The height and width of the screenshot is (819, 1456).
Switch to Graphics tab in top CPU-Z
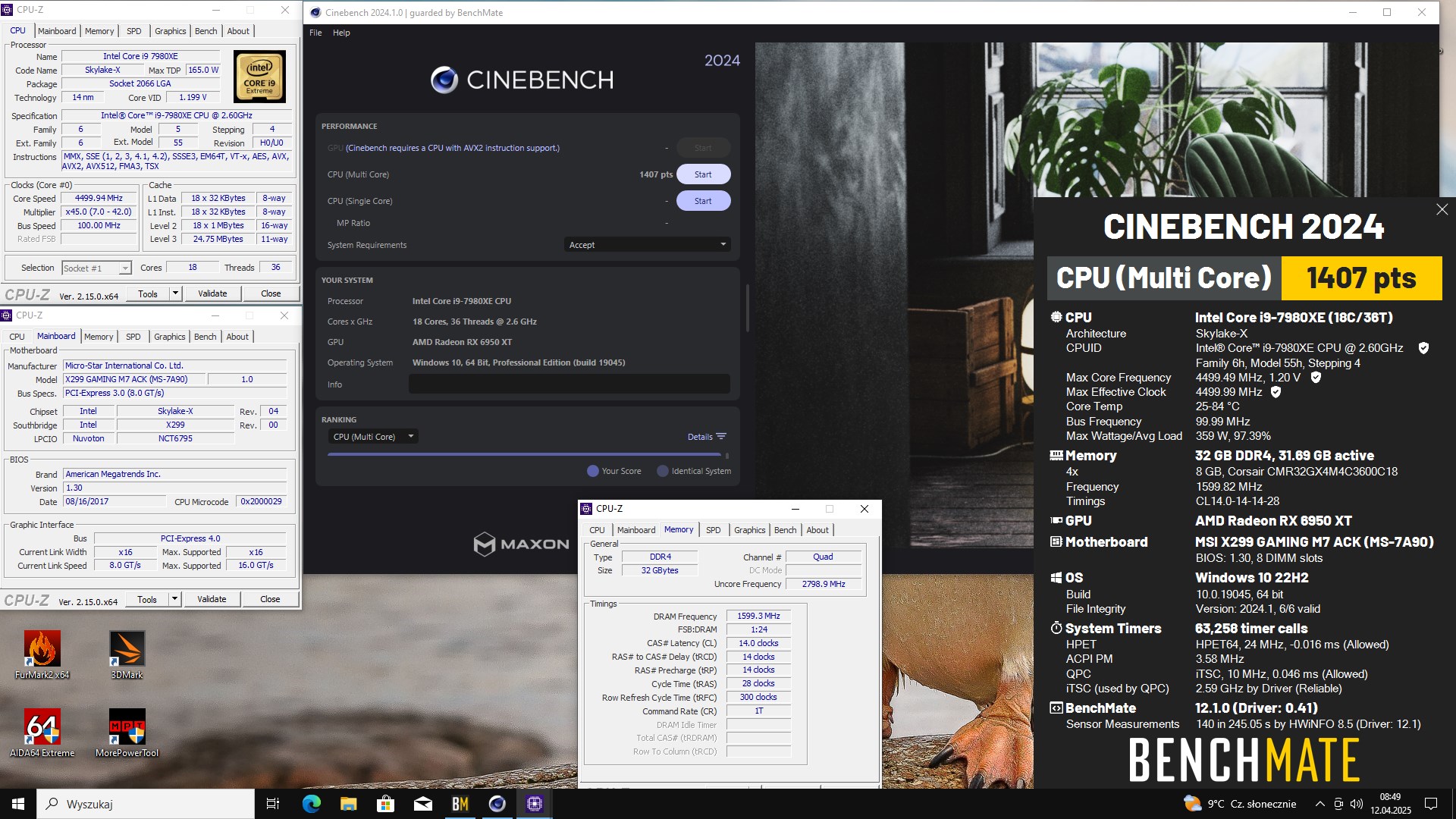point(170,31)
